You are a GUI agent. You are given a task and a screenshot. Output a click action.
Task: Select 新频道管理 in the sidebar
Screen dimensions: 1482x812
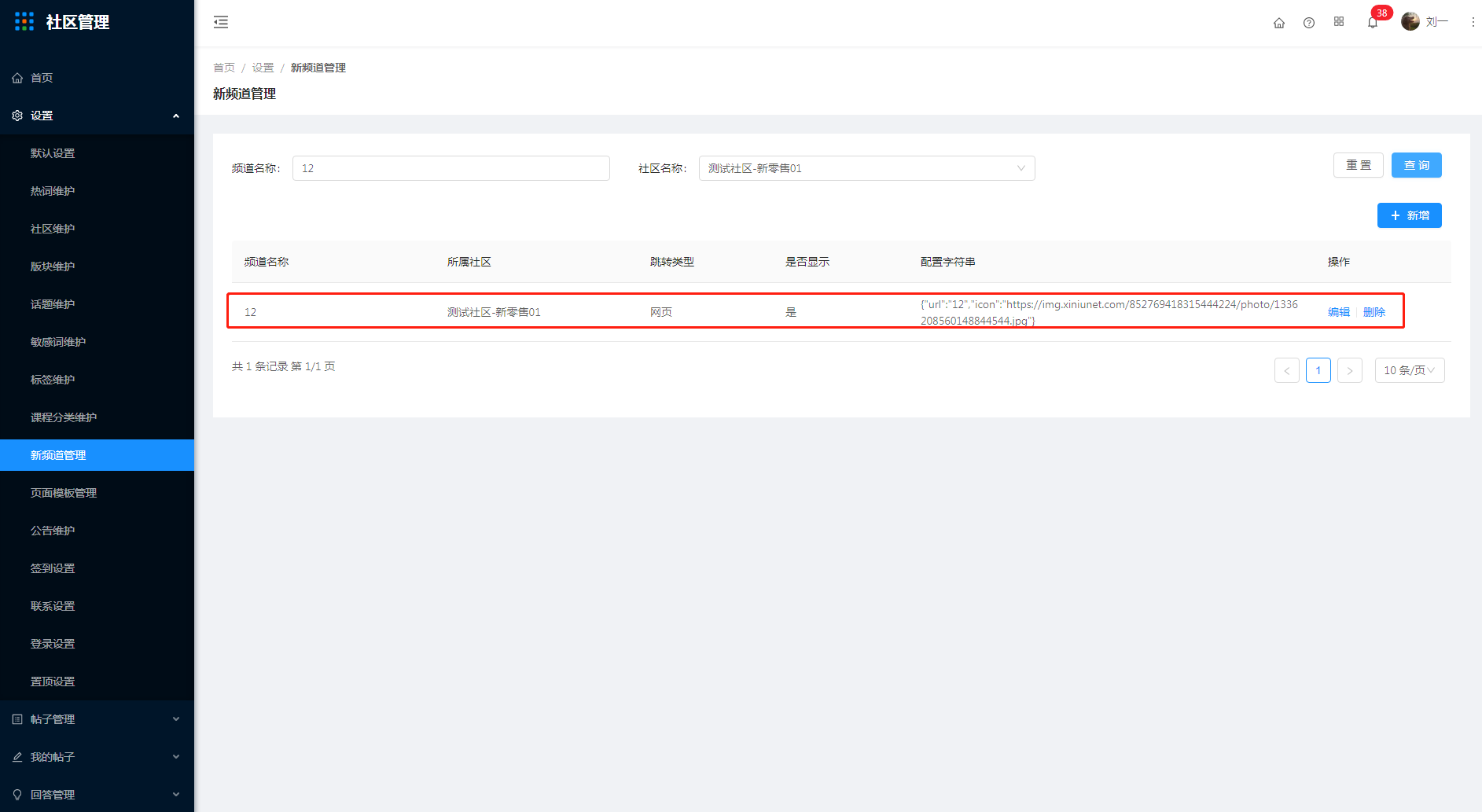(97, 455)
